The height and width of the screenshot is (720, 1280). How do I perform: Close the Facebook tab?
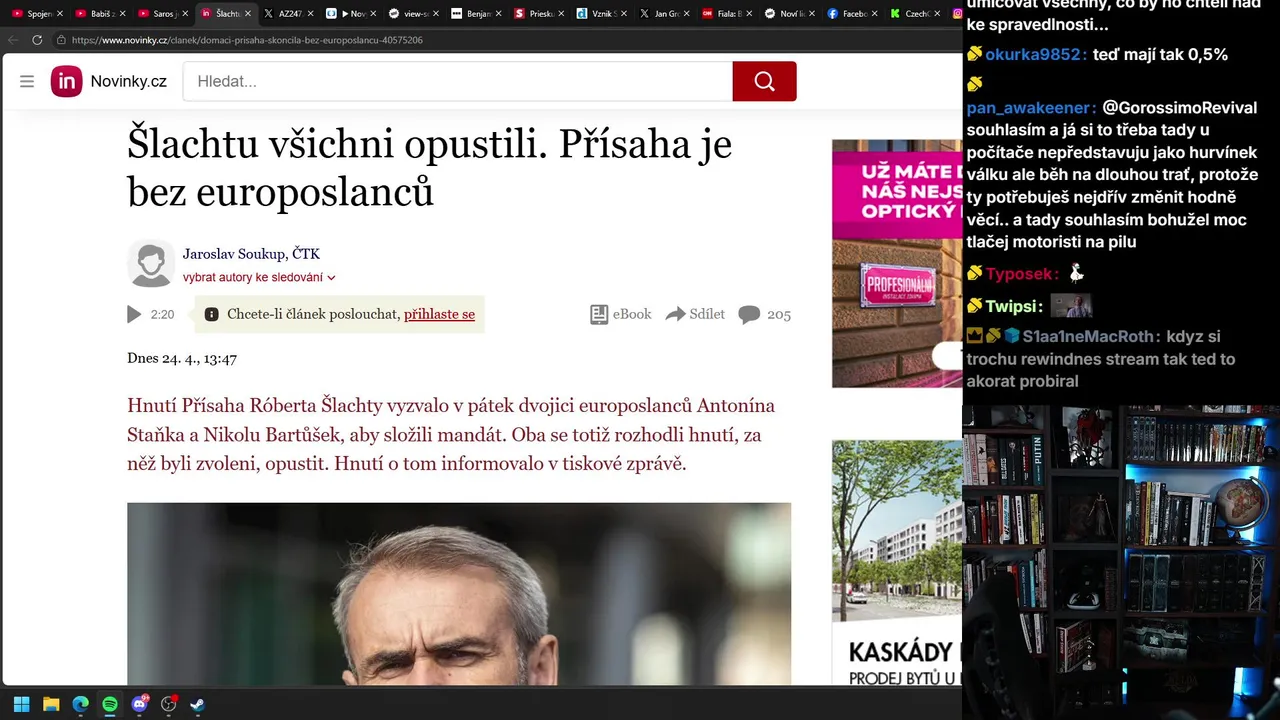click(x=876, y=14)
